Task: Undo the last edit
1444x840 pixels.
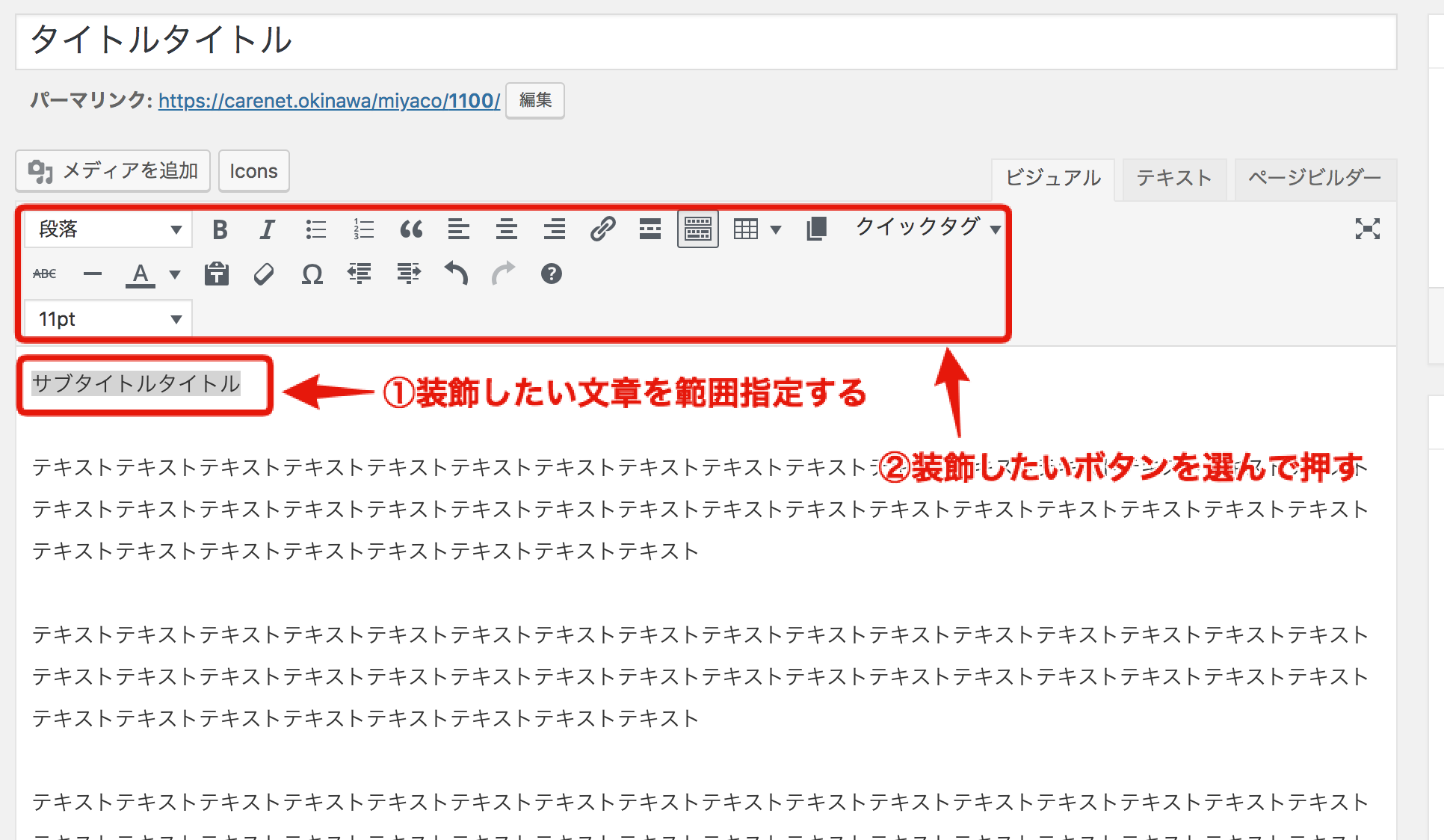Action: 456,274
